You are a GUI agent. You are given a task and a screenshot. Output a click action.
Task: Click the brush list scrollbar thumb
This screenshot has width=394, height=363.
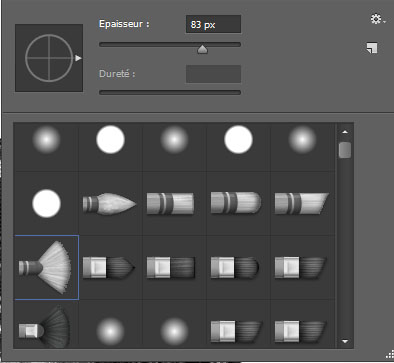coord(345,150)
